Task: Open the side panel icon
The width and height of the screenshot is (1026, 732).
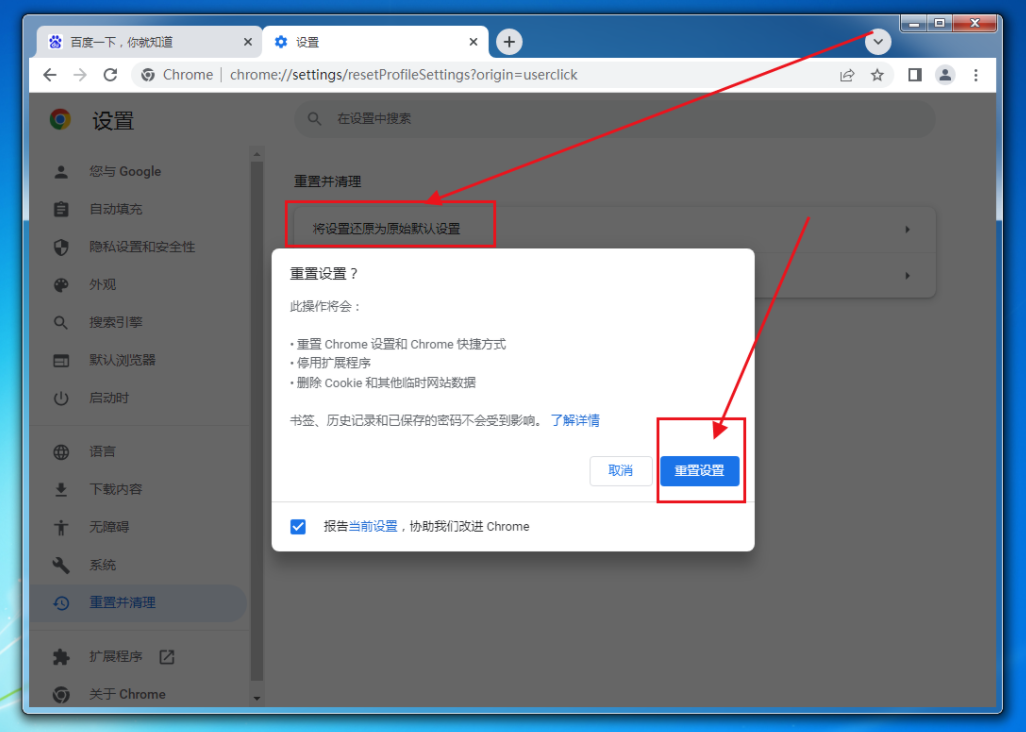Action: [915, 75]
